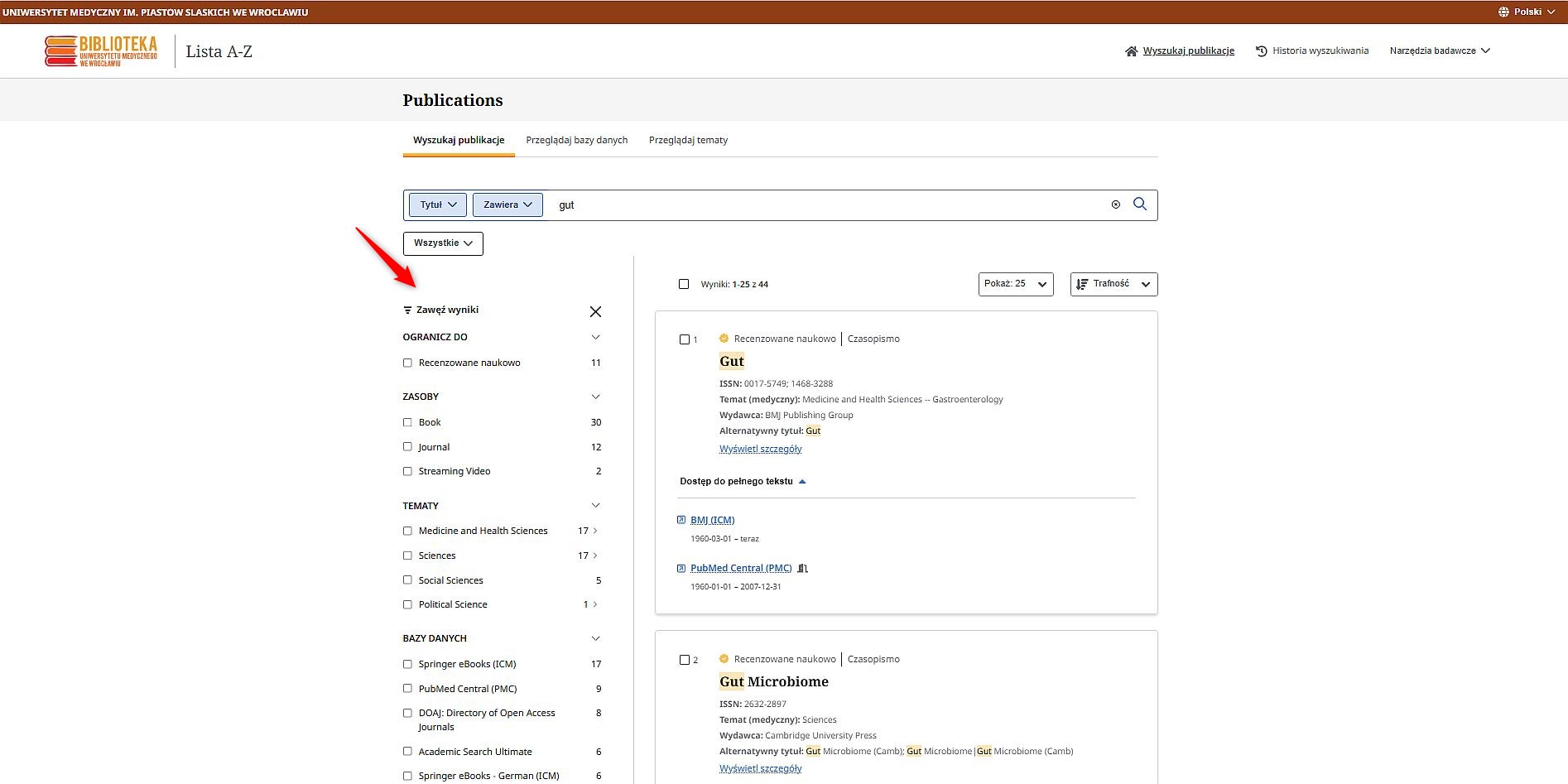Open the Przeglądaj tematy tab
The height and width of the screenshot is (784, 1568).
pyautogui.click(x=688, y=140)
